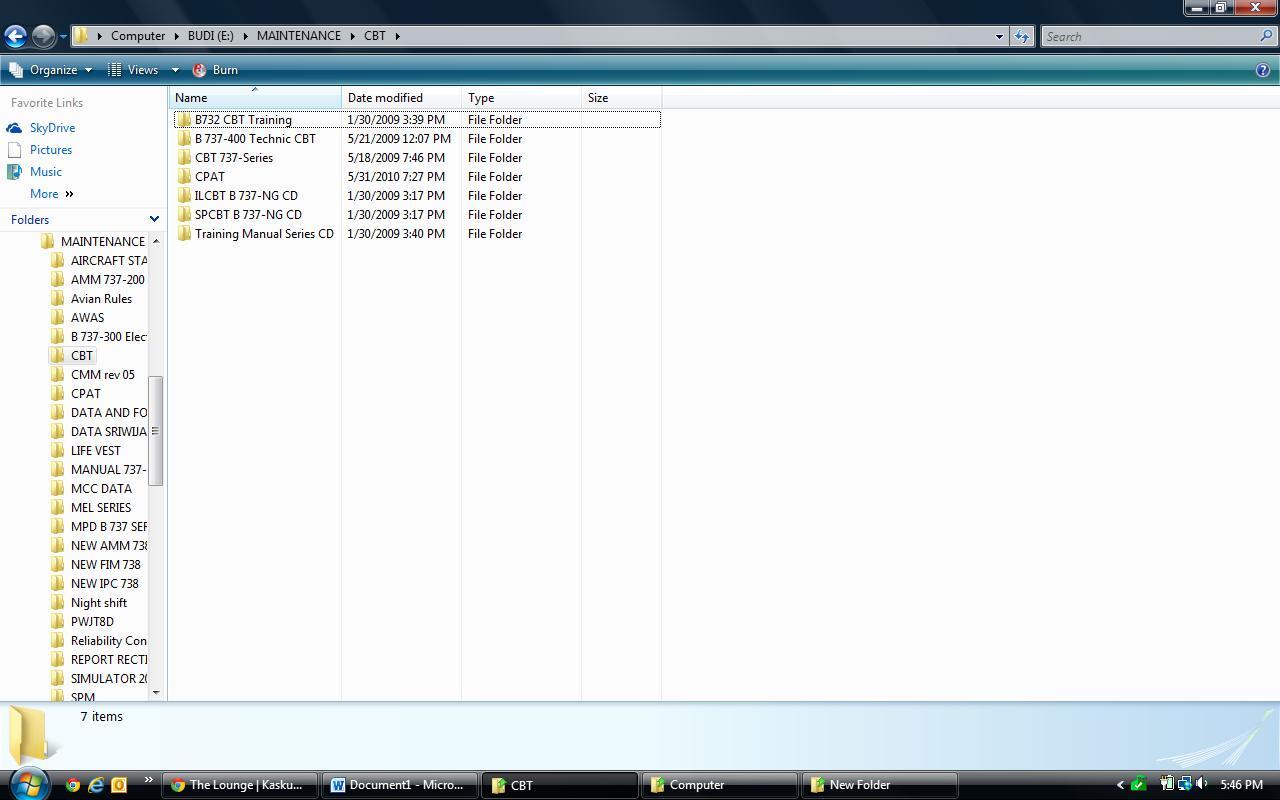
Task: Click MAINTENANCE in the address breadcrumb
Action: [298, 36]
